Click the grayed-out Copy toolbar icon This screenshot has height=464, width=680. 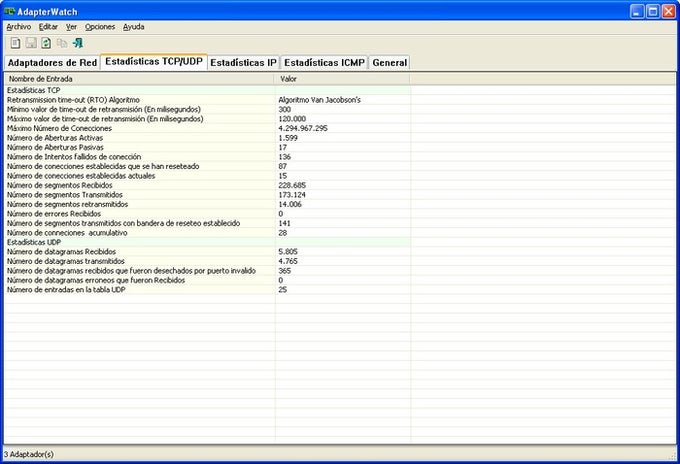[62, 43]
